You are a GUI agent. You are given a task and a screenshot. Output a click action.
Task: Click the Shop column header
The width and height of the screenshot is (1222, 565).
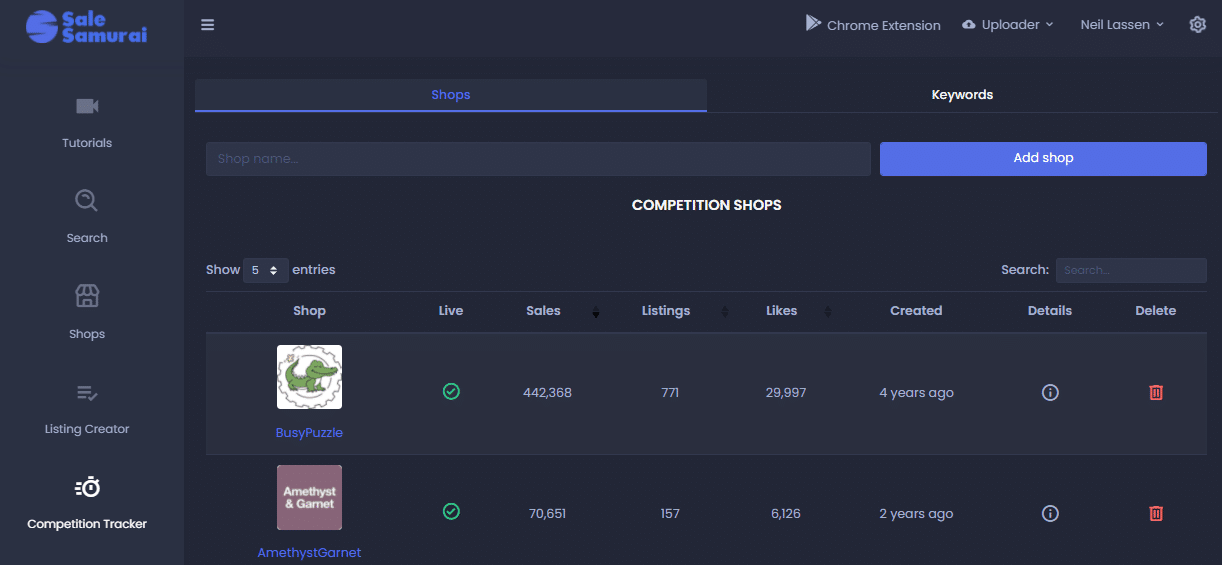309,311
